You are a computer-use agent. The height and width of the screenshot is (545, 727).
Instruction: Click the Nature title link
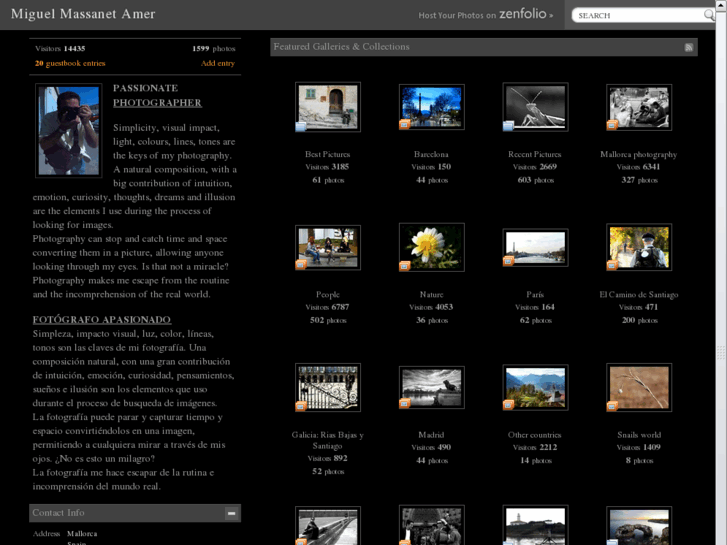(x=432, y=295)
